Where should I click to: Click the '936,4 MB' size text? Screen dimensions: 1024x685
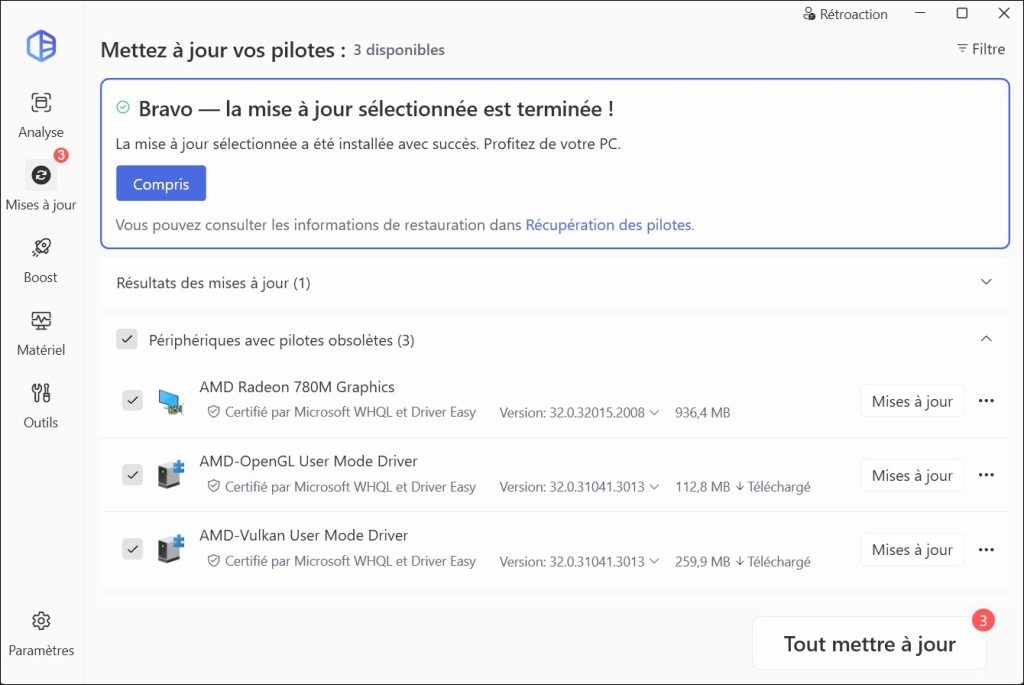(703, 413)
